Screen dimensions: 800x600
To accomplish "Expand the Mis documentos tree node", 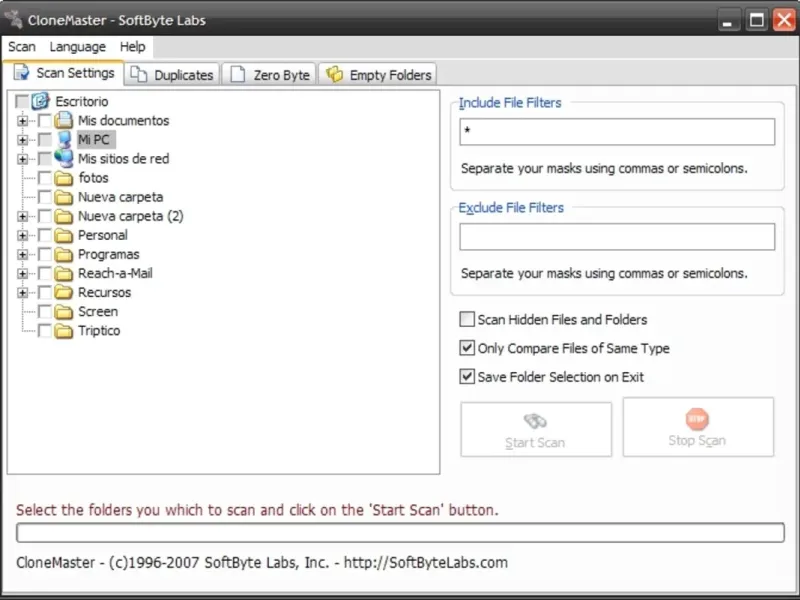I will (x=22, y=121).
